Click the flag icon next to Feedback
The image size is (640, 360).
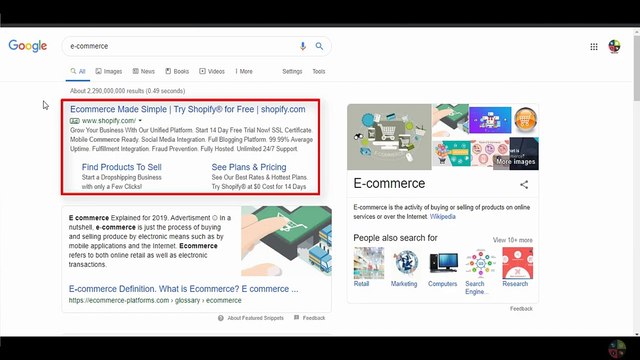297,318
